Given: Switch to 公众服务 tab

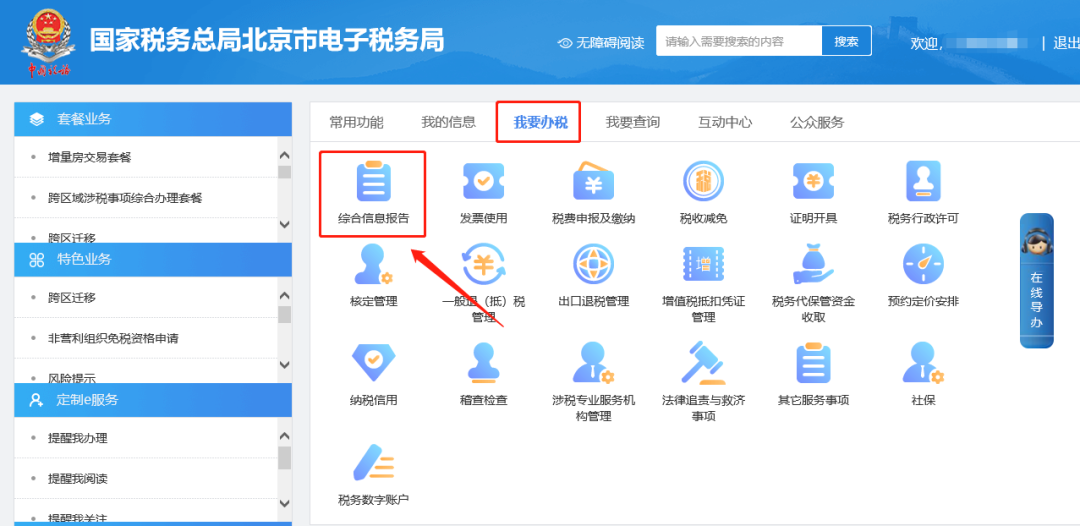Looking at the screenshot, I should click(818, 123).
